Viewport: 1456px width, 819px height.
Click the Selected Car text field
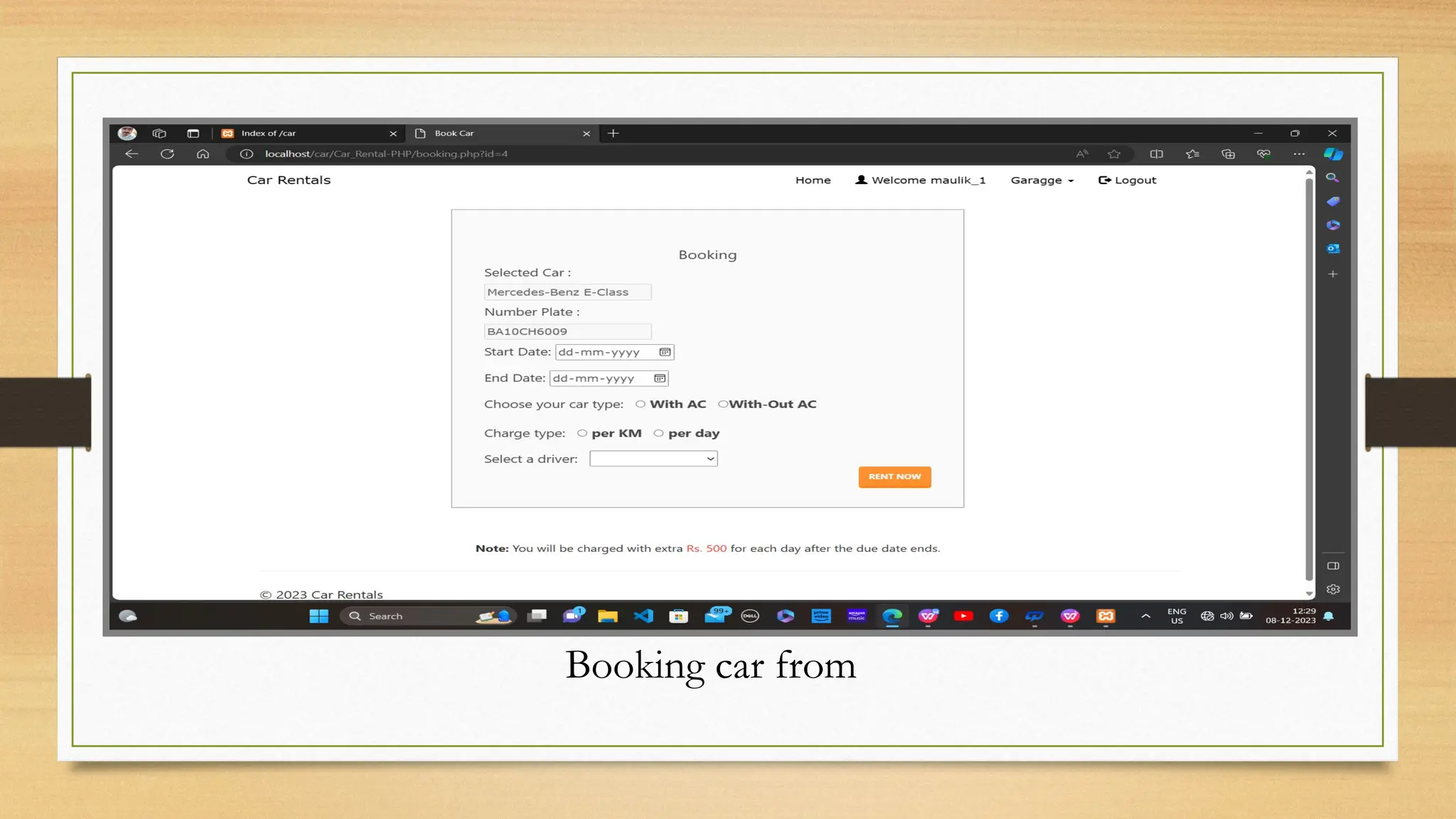[x=568, y=292]
